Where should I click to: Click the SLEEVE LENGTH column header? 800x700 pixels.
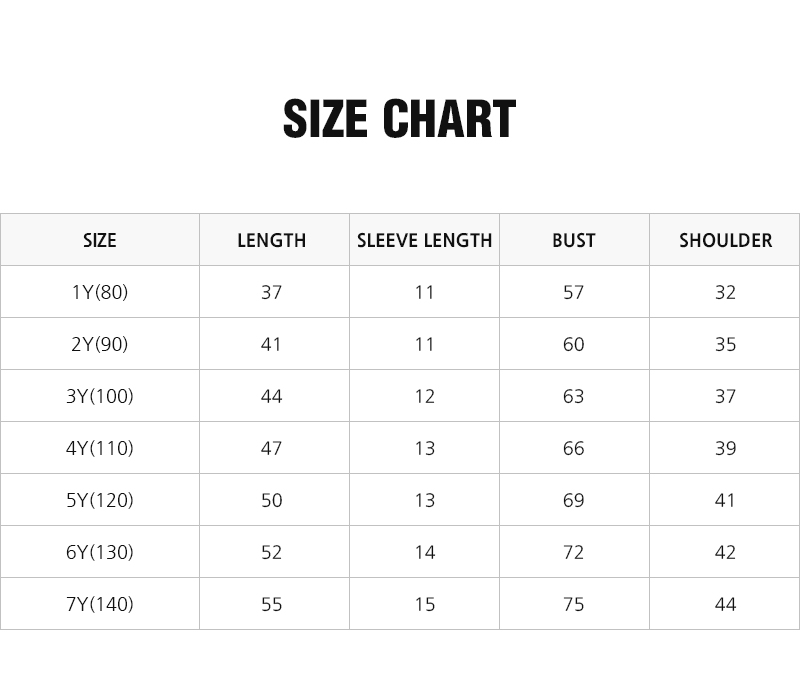click(424, 240)
